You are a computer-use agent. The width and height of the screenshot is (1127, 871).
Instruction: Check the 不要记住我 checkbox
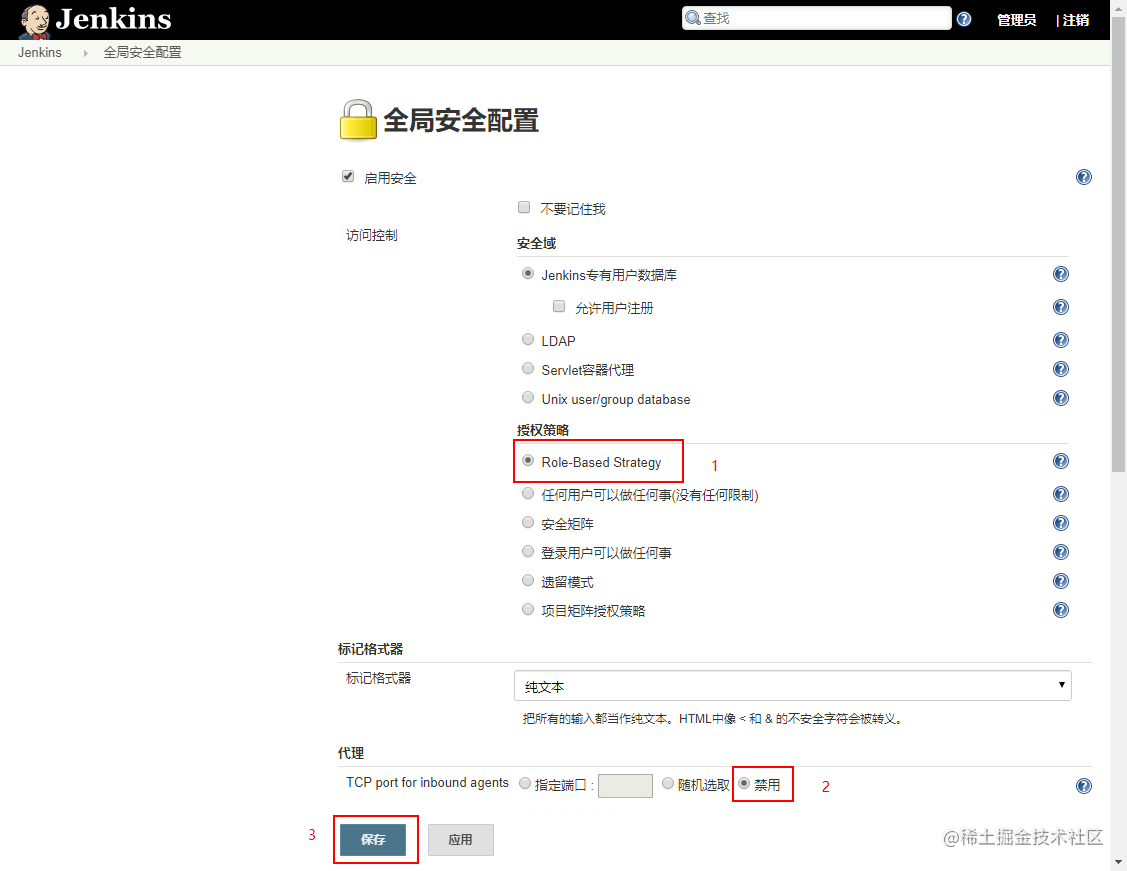pyautogui.click(x=524, y=208)
